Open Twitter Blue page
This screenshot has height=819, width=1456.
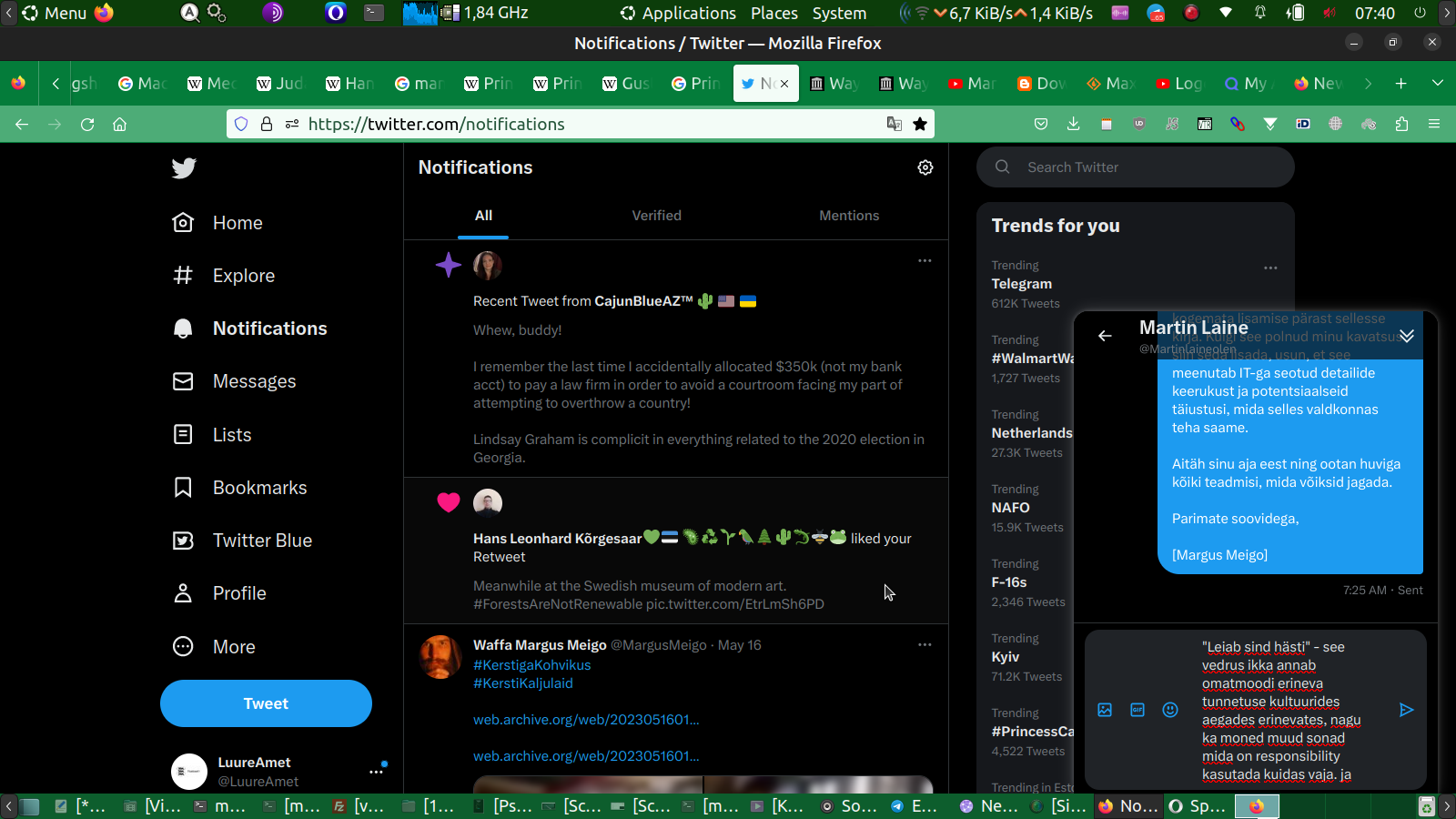point(242,541)
